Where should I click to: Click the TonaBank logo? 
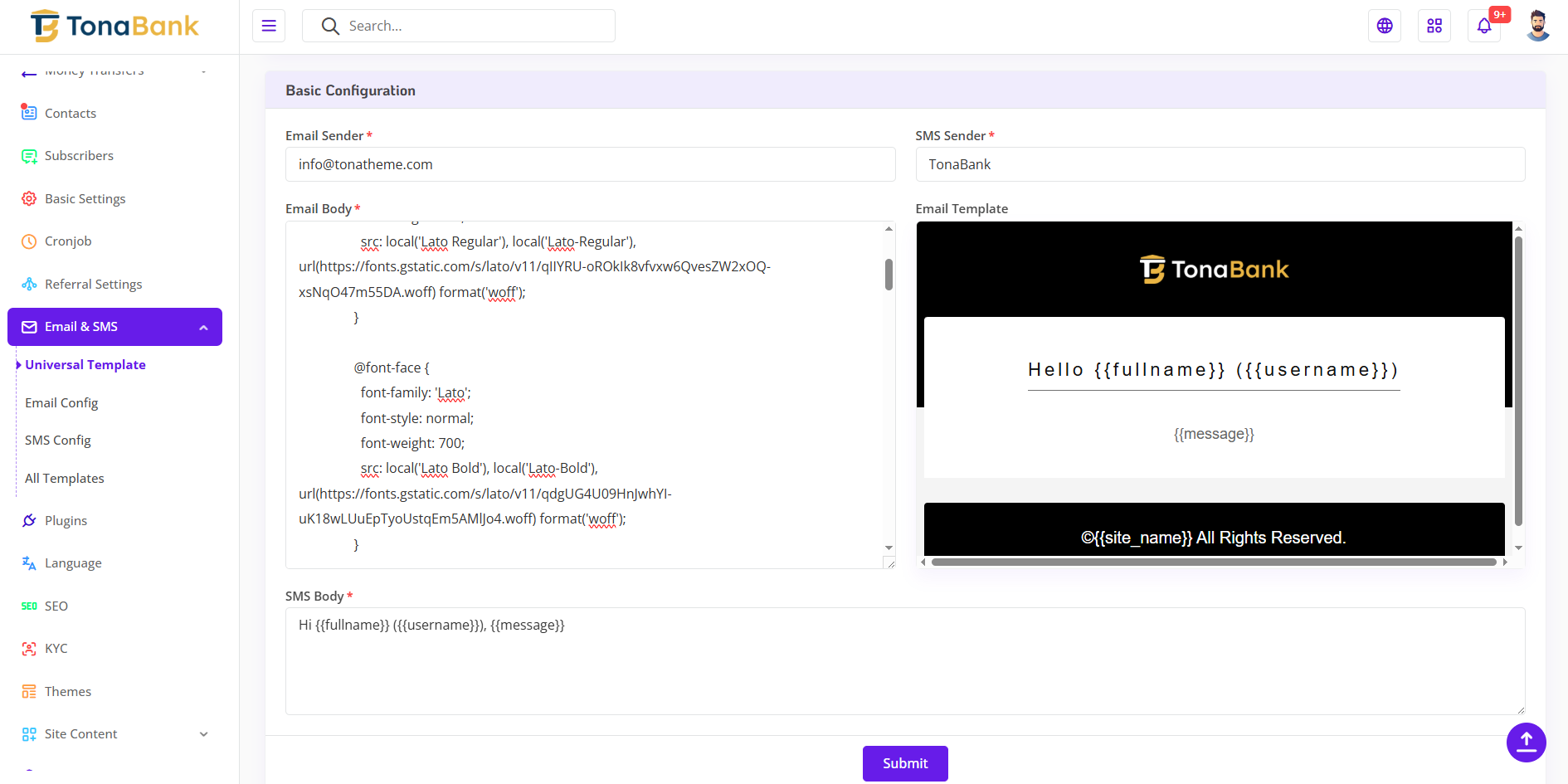pyautogui.click(x=114, y=27)
